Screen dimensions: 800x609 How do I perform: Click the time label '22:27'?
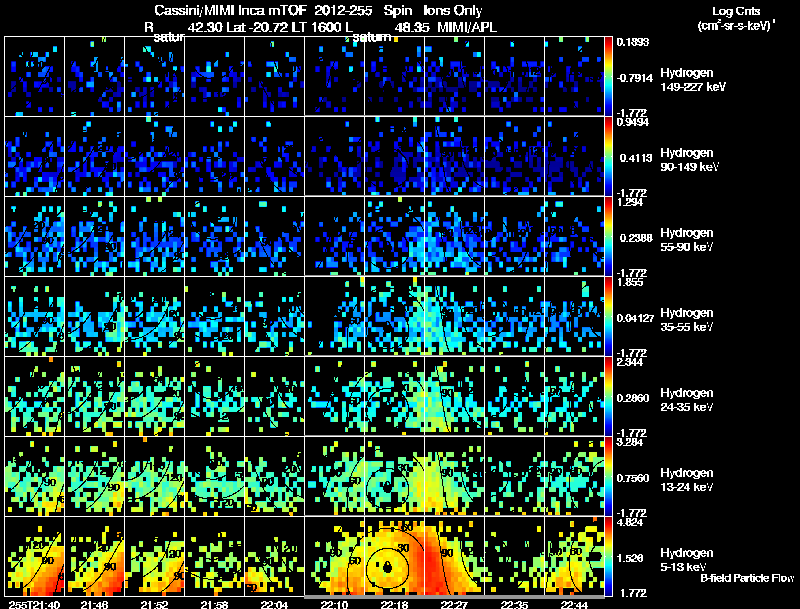(455, 604)
